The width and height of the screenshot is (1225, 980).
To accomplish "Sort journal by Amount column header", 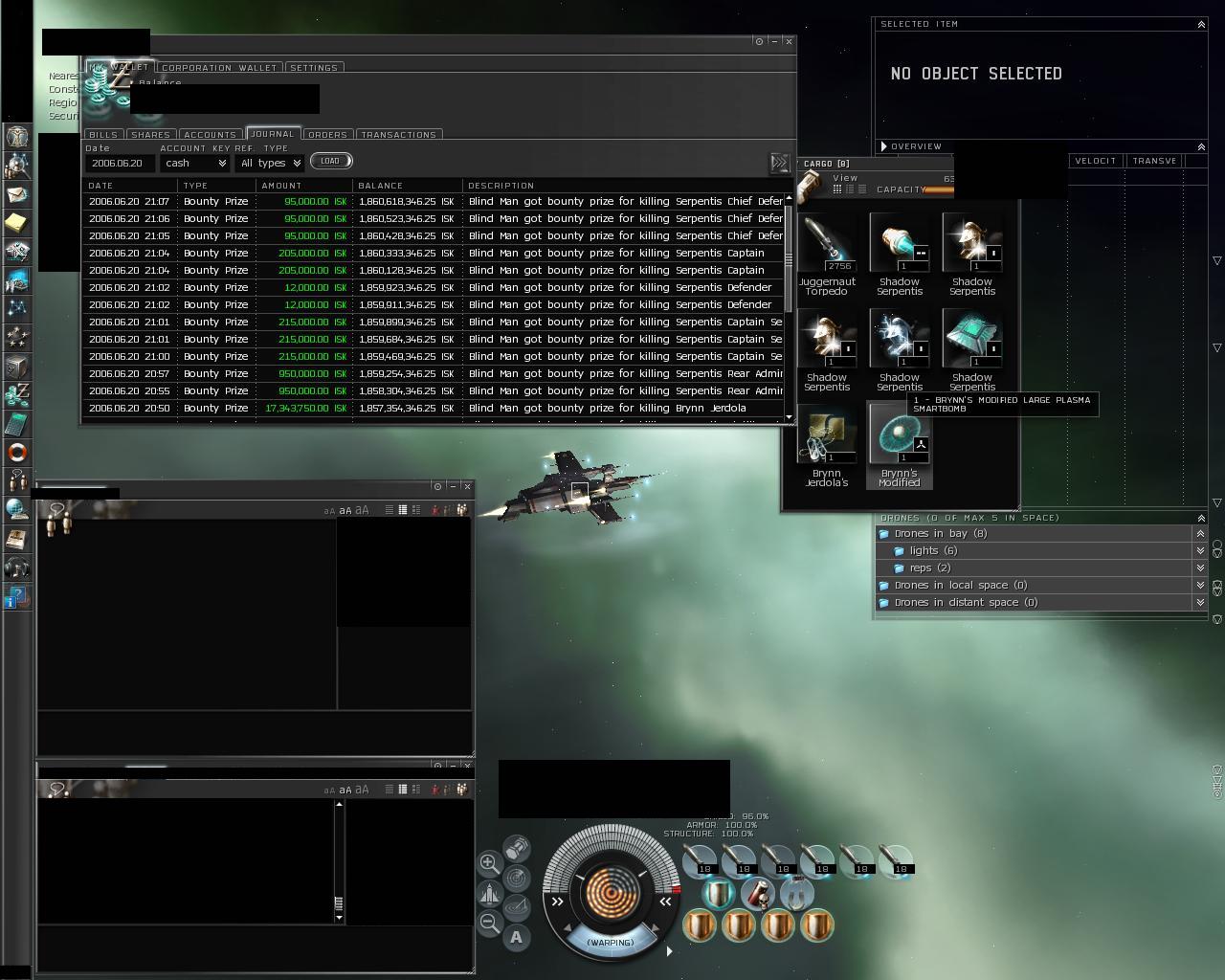I will coord(303,186).
